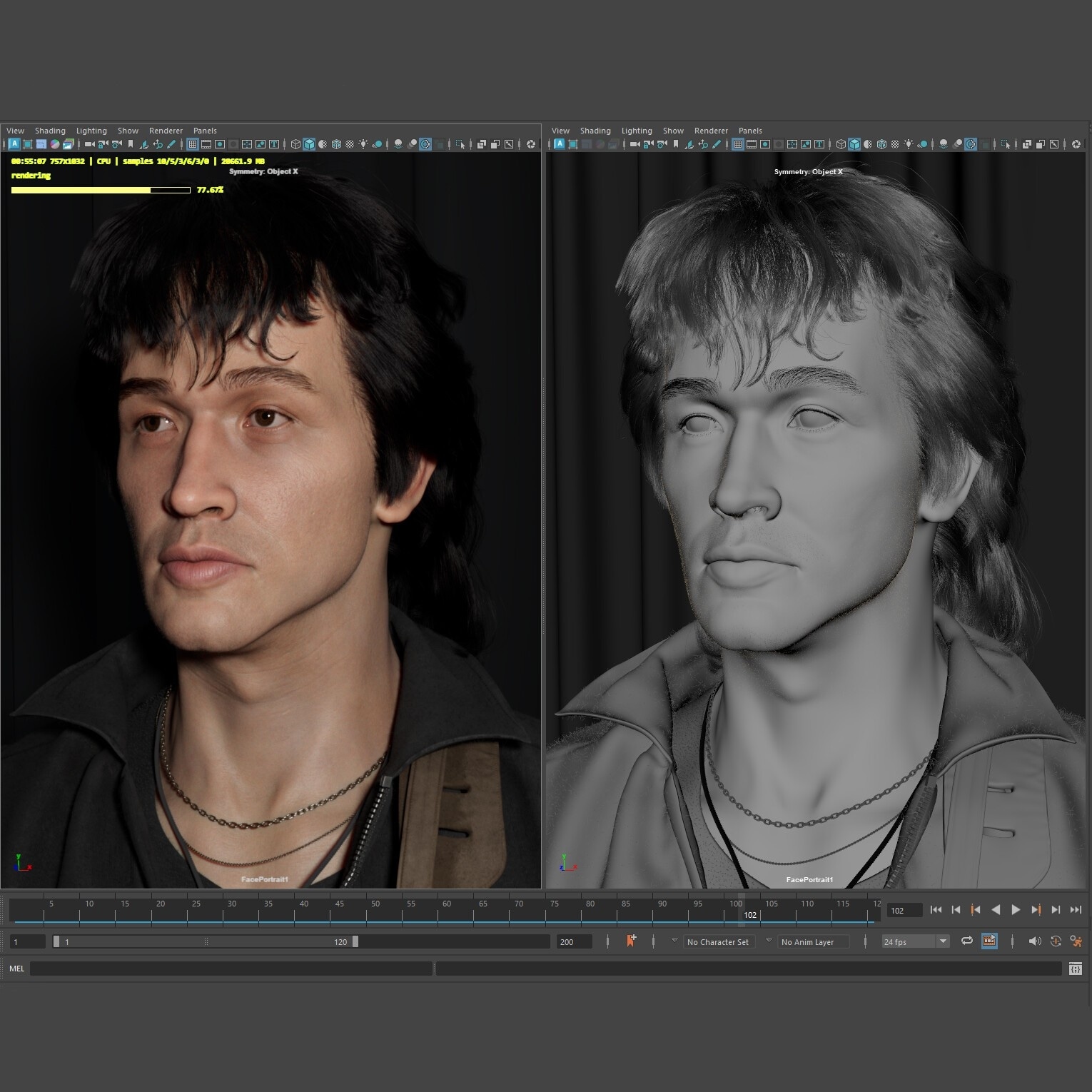Click Select Camera icon in right viewport
The width and height of the screenshot is (1092, 1092).
[x=635, y=144]
